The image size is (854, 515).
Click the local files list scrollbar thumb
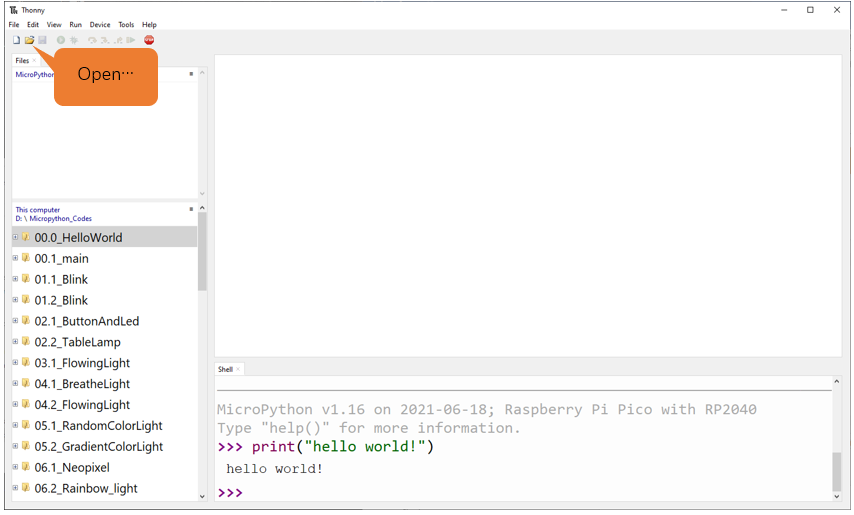[202, 252]
